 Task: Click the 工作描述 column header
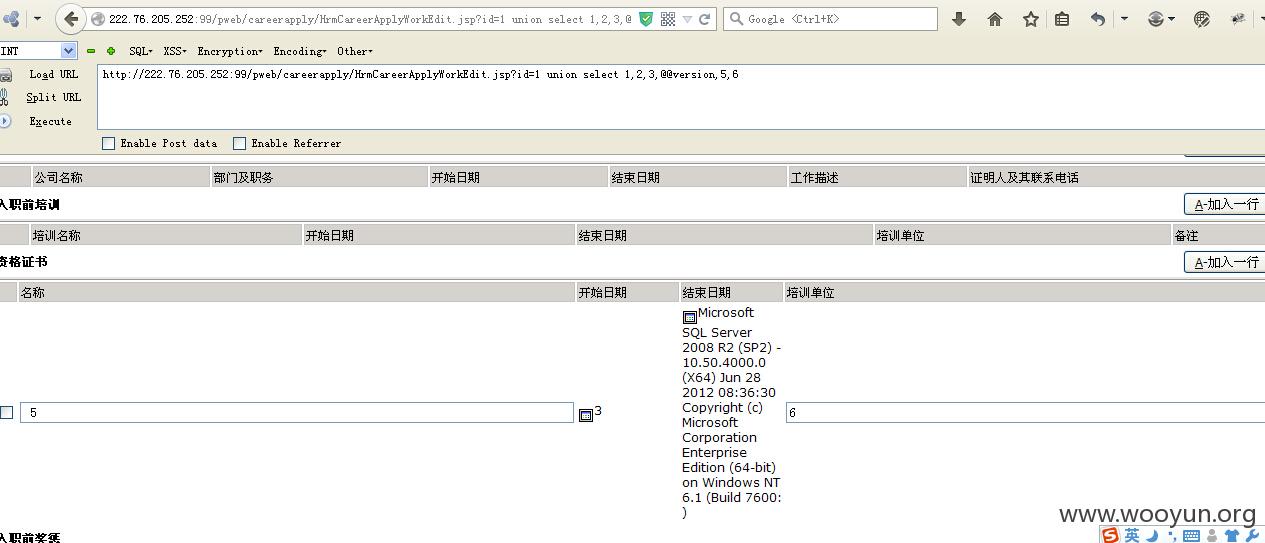coord(877,177)
